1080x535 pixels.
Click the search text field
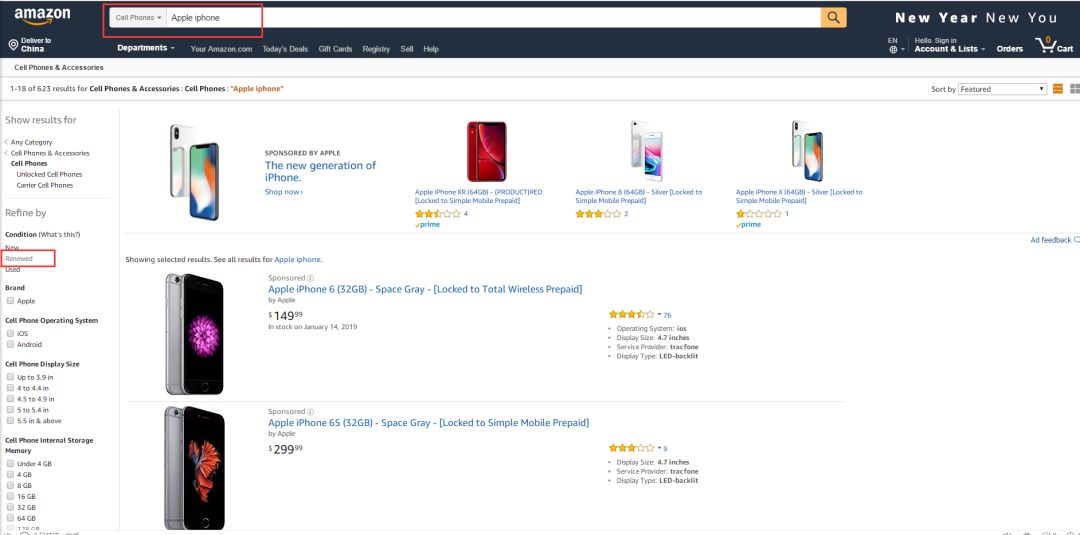point(492,18)
